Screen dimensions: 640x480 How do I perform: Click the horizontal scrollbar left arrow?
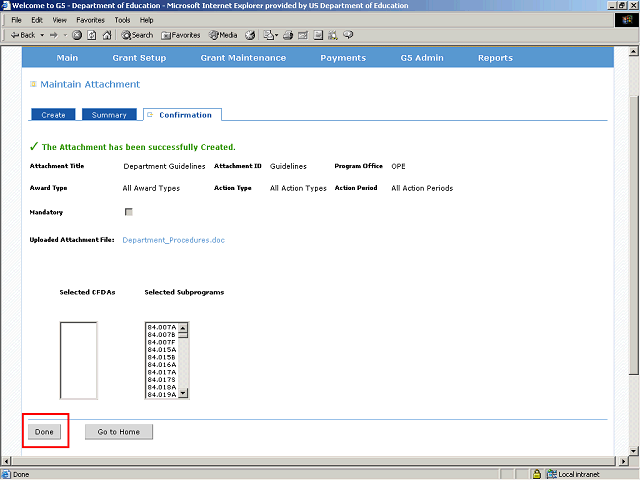click(x=6, y=461)
